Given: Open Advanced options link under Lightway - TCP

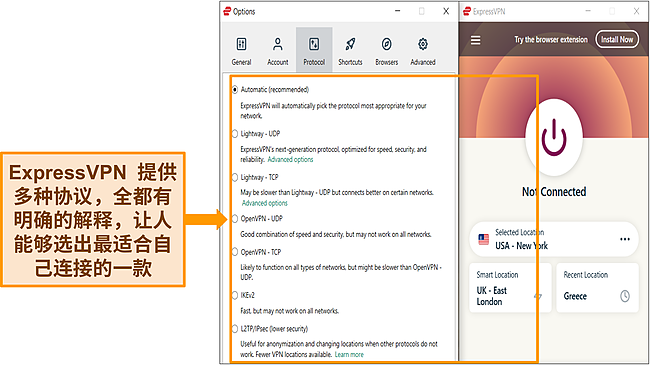Looking at the screenshot, I should pyautogui.click(x=264, y=203).
